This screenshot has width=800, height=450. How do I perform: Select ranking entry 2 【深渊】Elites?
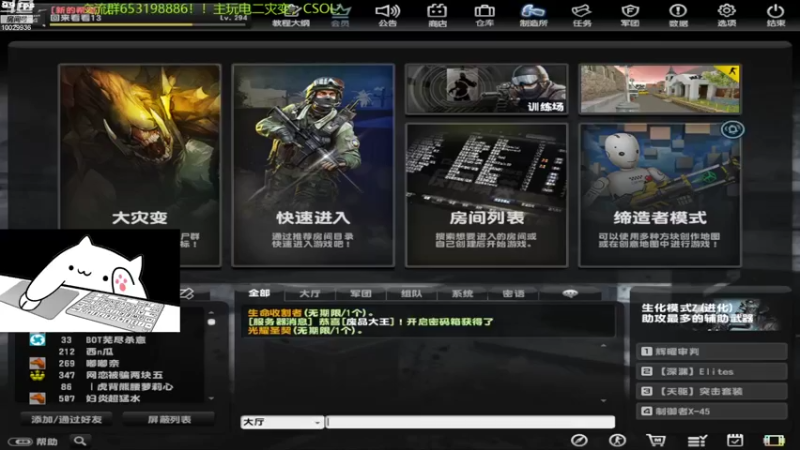point(711,371)
